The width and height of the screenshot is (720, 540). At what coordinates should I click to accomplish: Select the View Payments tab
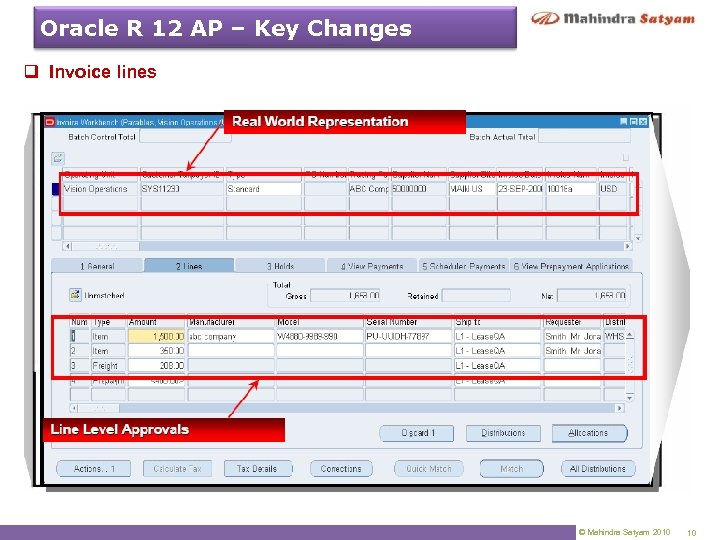[372, 266]
